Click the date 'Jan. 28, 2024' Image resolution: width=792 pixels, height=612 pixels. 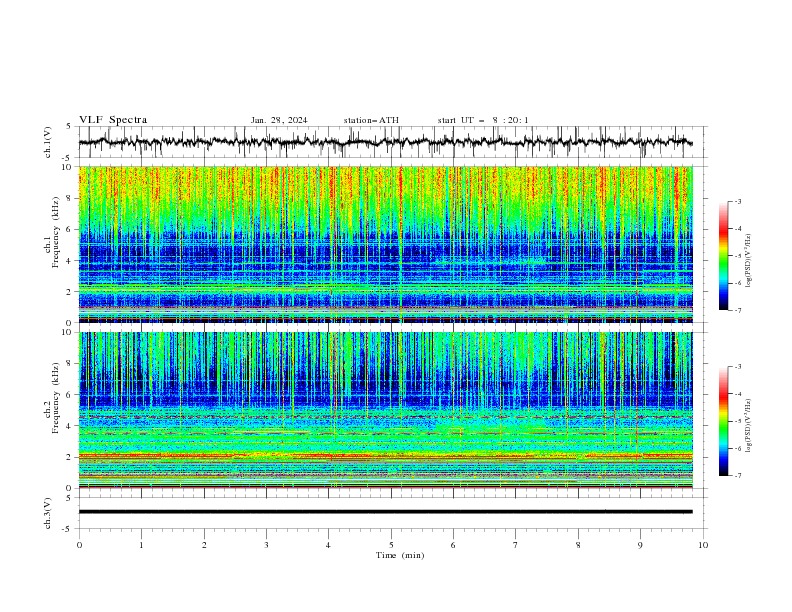[279, 120]
